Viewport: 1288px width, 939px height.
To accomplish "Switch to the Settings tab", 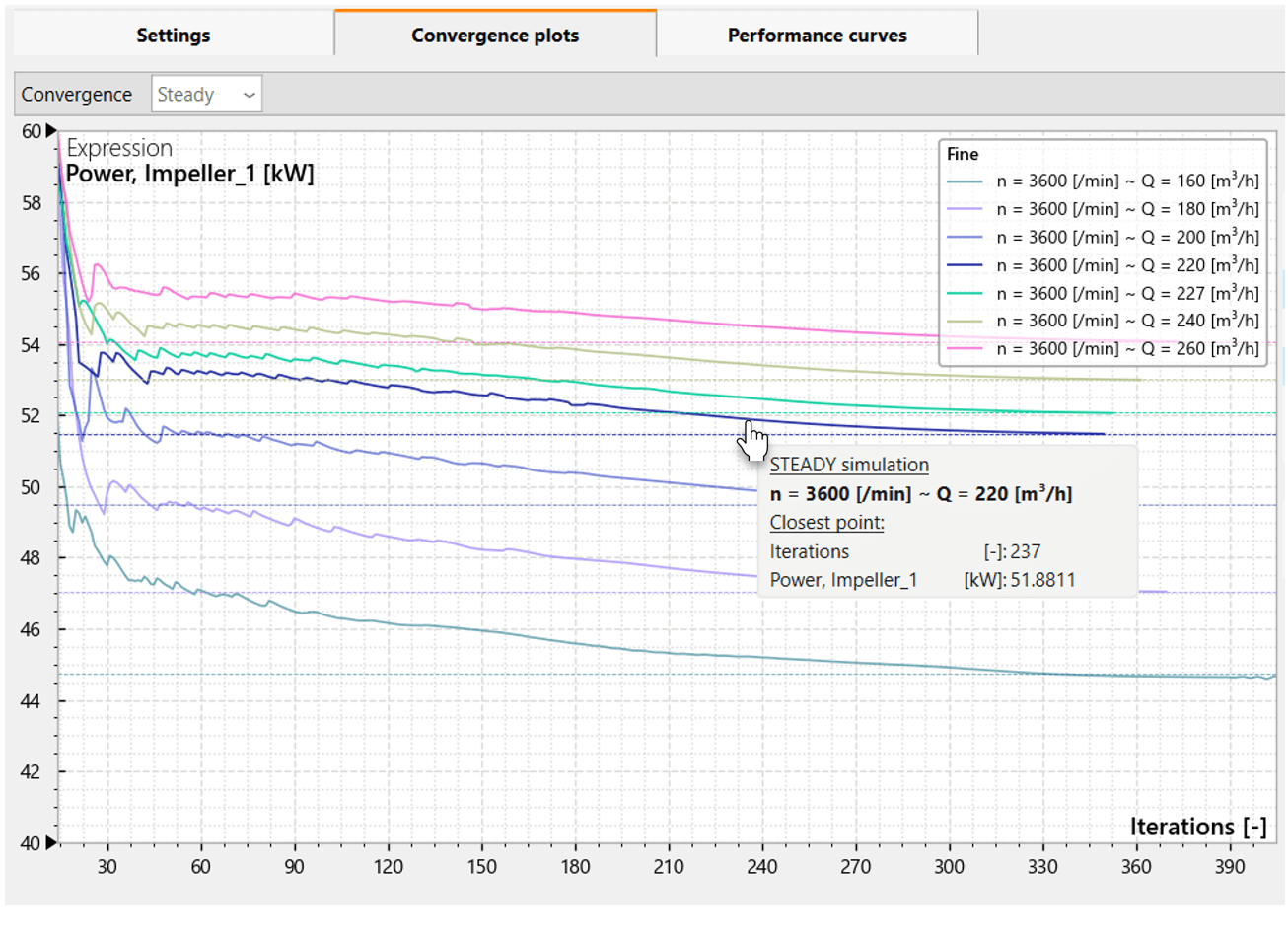I will (173, 36).
